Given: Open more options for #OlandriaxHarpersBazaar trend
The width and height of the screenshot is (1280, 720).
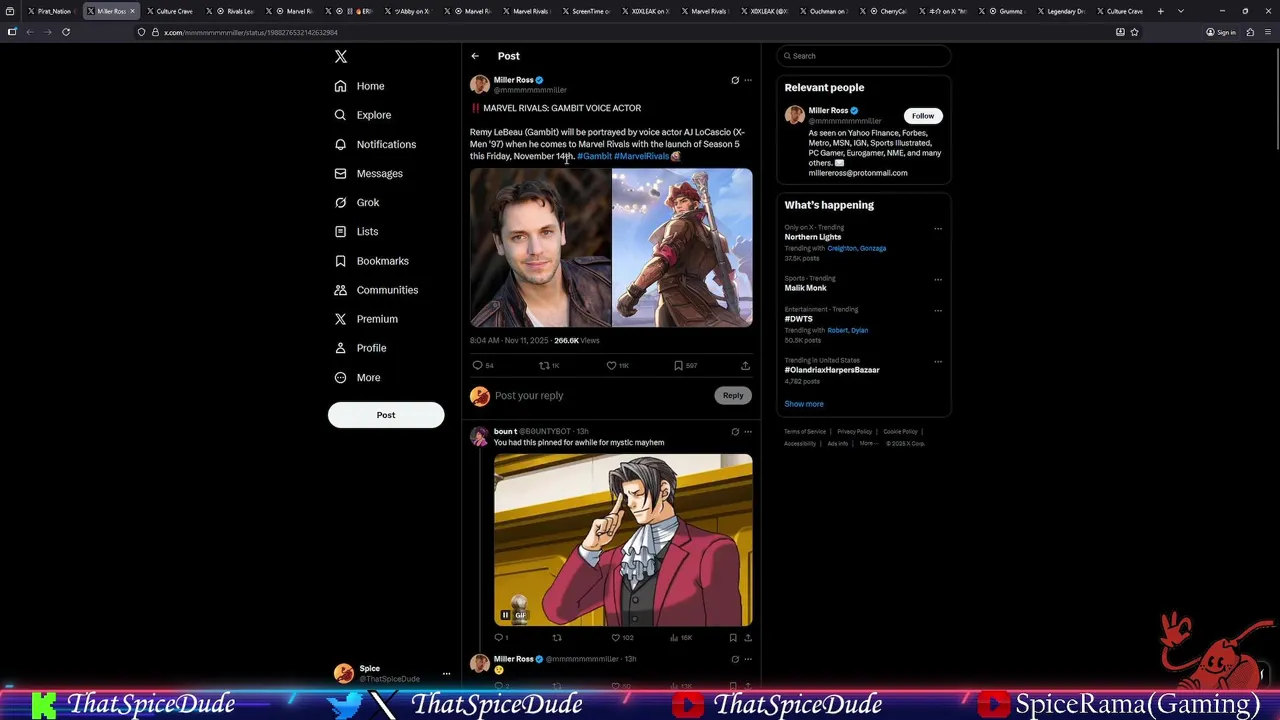Looking at the screenshot, I should tap(938, 362).
